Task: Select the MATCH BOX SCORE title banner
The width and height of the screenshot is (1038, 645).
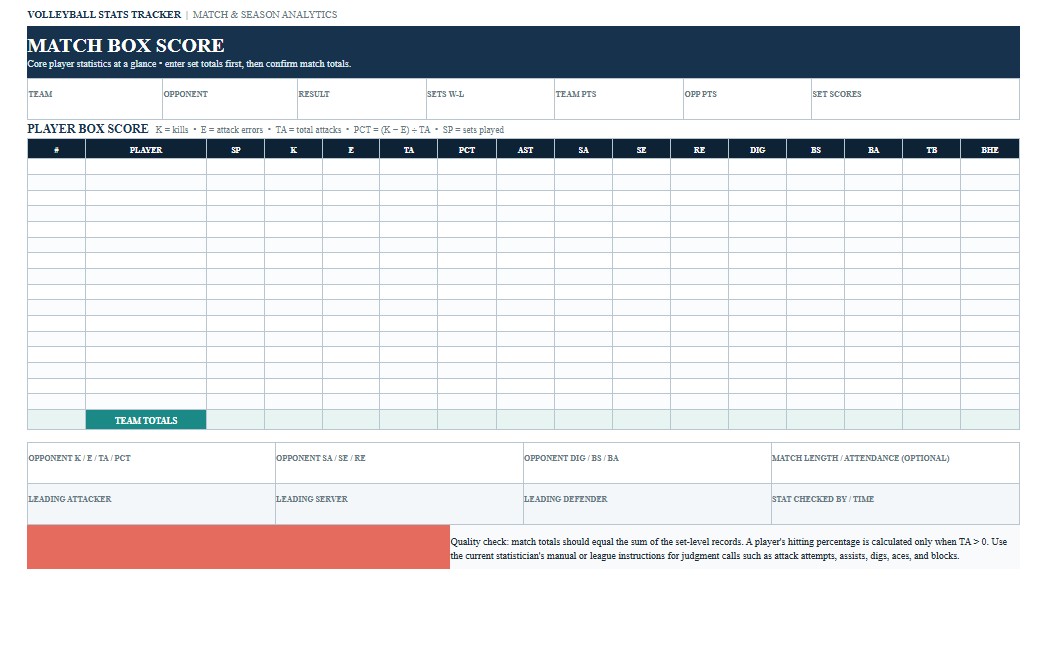Action: 523,52
